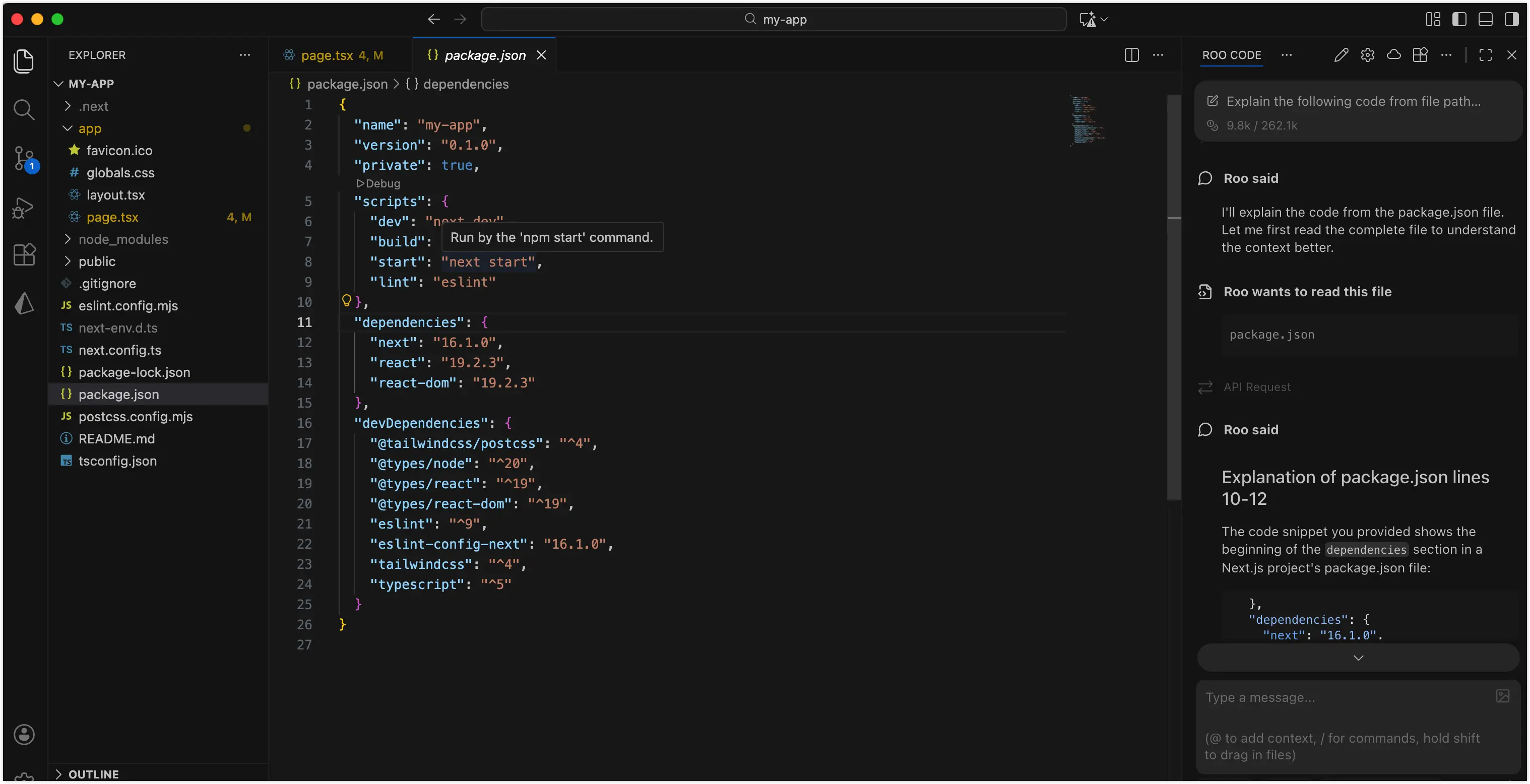This screenshot has width=1530, height=784.
Task: Toggle the bottom panel visibility
Action: tap(1485, 19)
